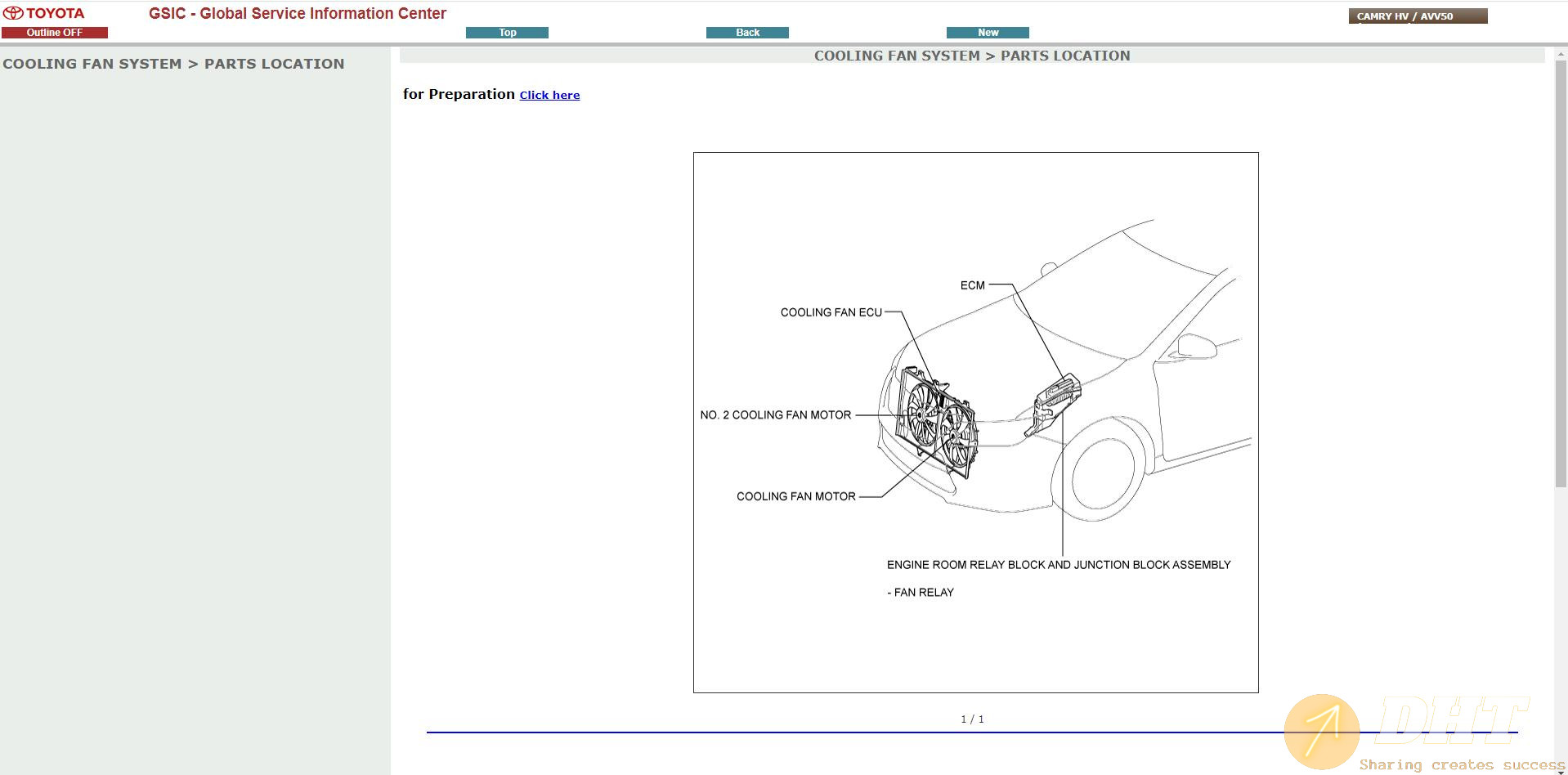Click the page indicator '1 / 1'
The image size is (1568, 775).
click(x=972, y=719)
